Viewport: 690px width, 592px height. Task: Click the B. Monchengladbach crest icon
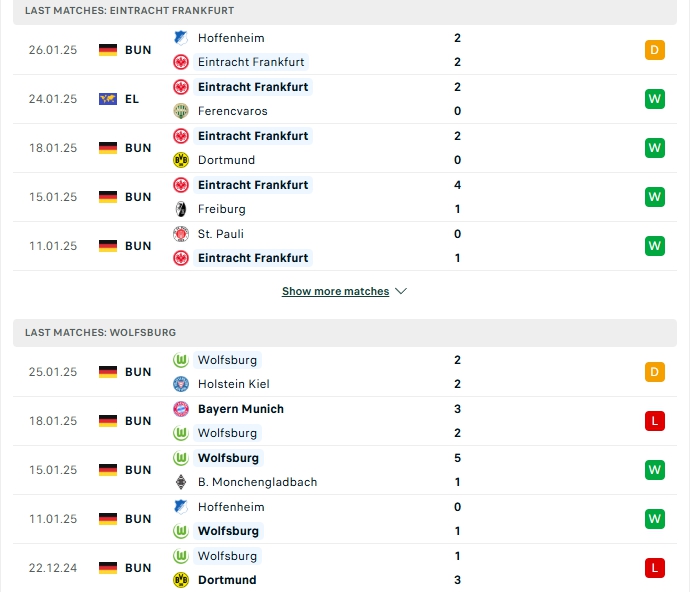tap(180, 482)
